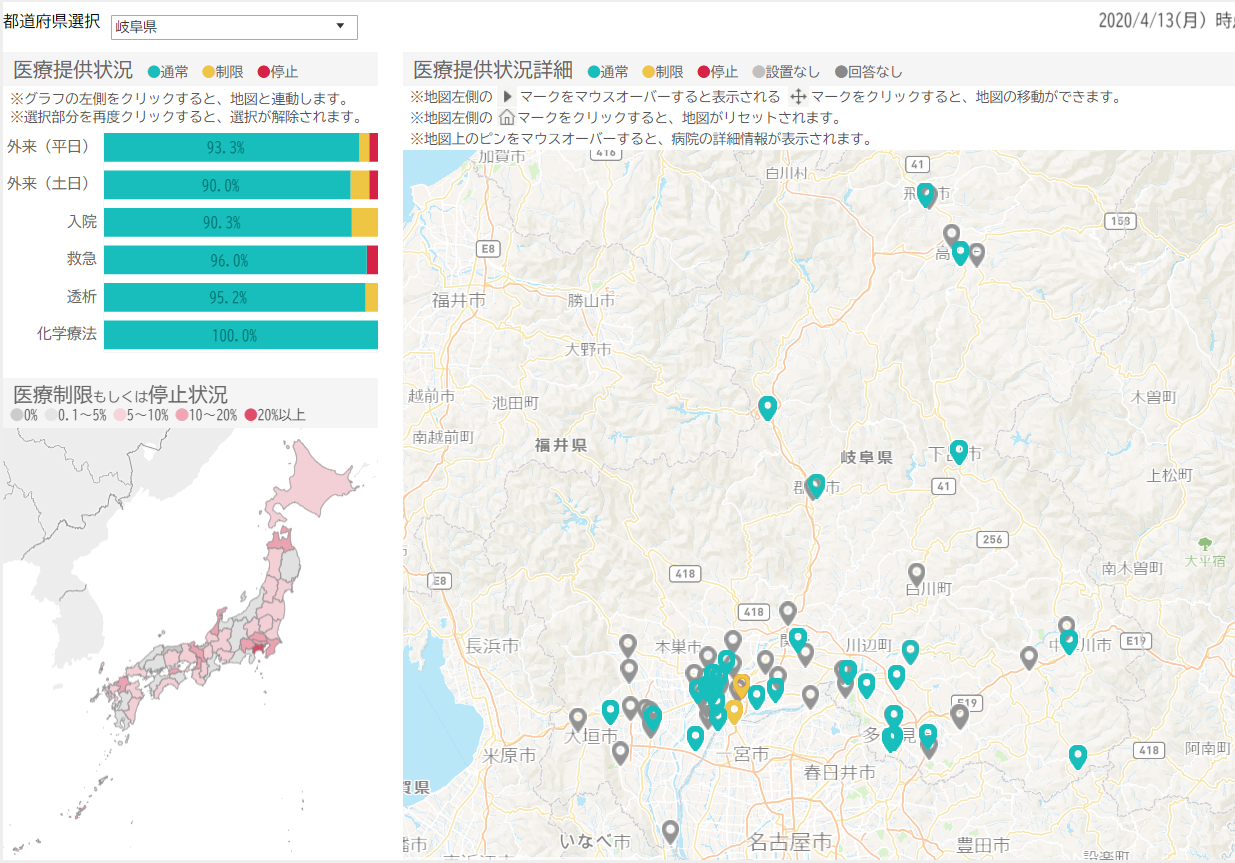Select the yellow 制限 segment of 入院 bar
This screenshot has height=863, width=1235.
pos(364,222)
